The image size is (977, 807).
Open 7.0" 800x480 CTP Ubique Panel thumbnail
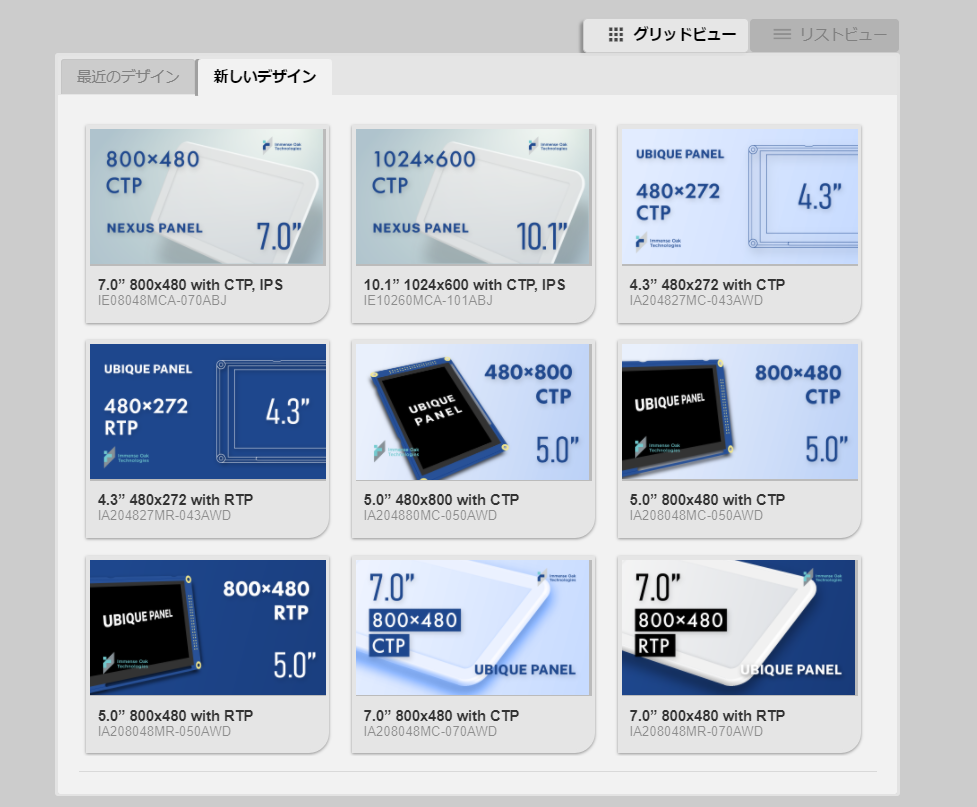(474, 628)
